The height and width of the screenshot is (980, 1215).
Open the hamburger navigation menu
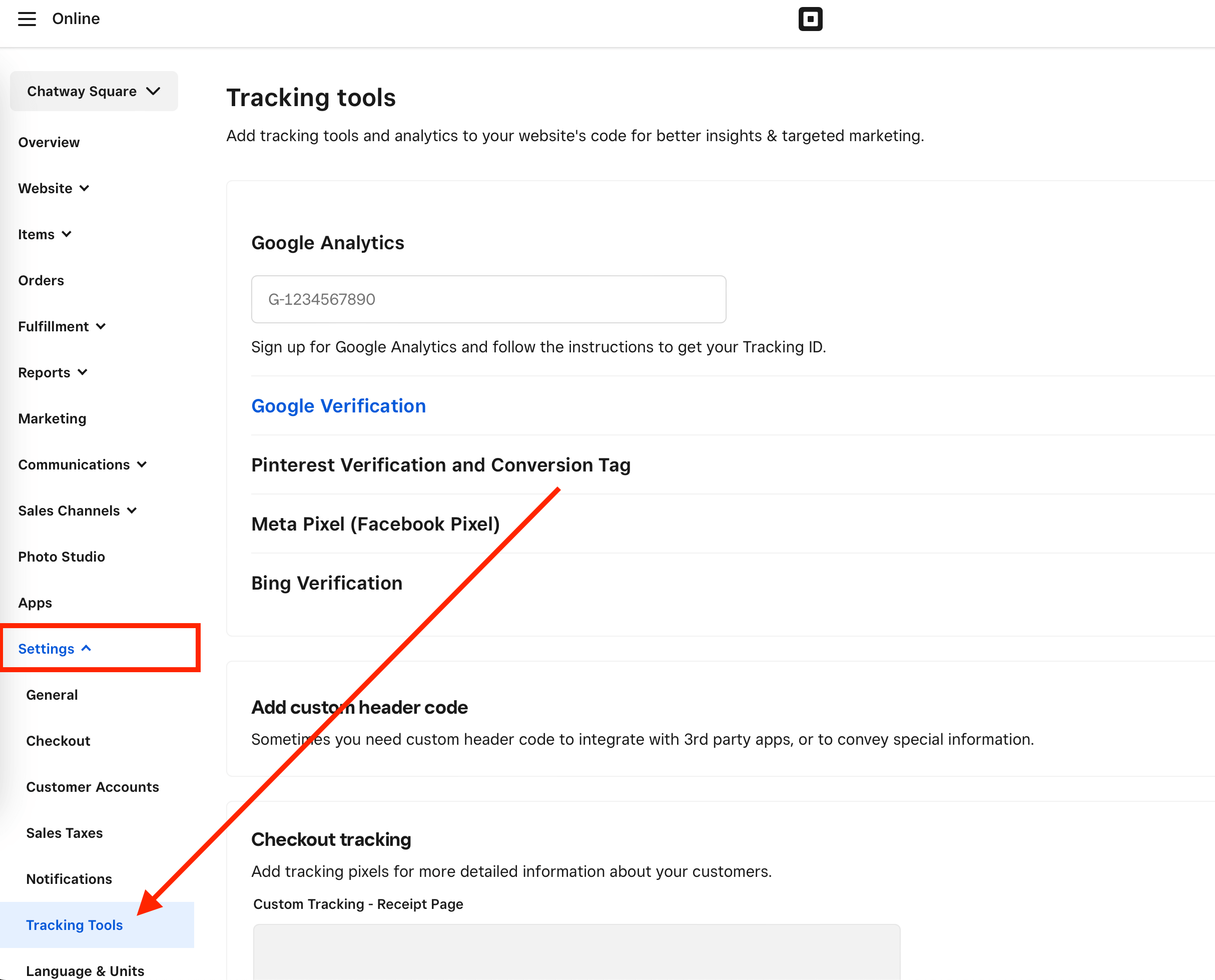coord(27,19)
